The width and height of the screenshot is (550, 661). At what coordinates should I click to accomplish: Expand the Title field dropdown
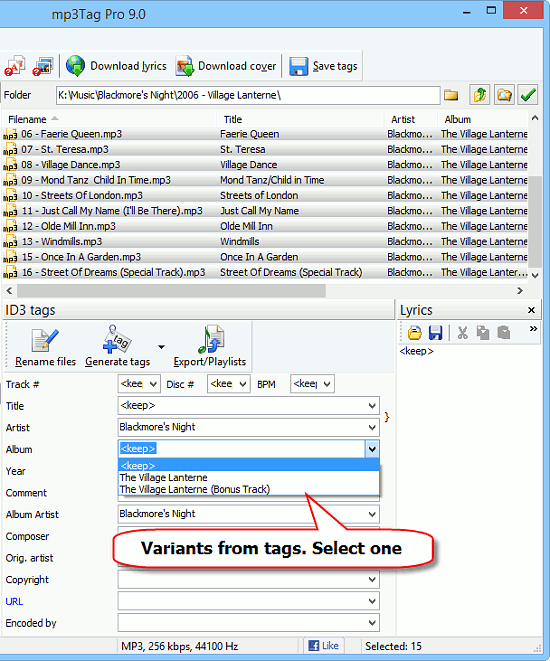pos(372,406)
